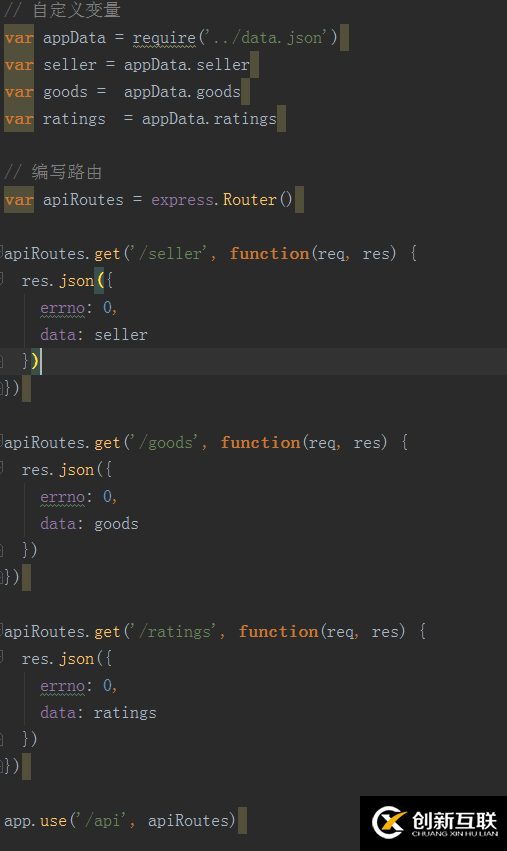507x851 pixels.
Task: Click 'res.json' inside the /ratings handler
Action: tap(58, 658)
